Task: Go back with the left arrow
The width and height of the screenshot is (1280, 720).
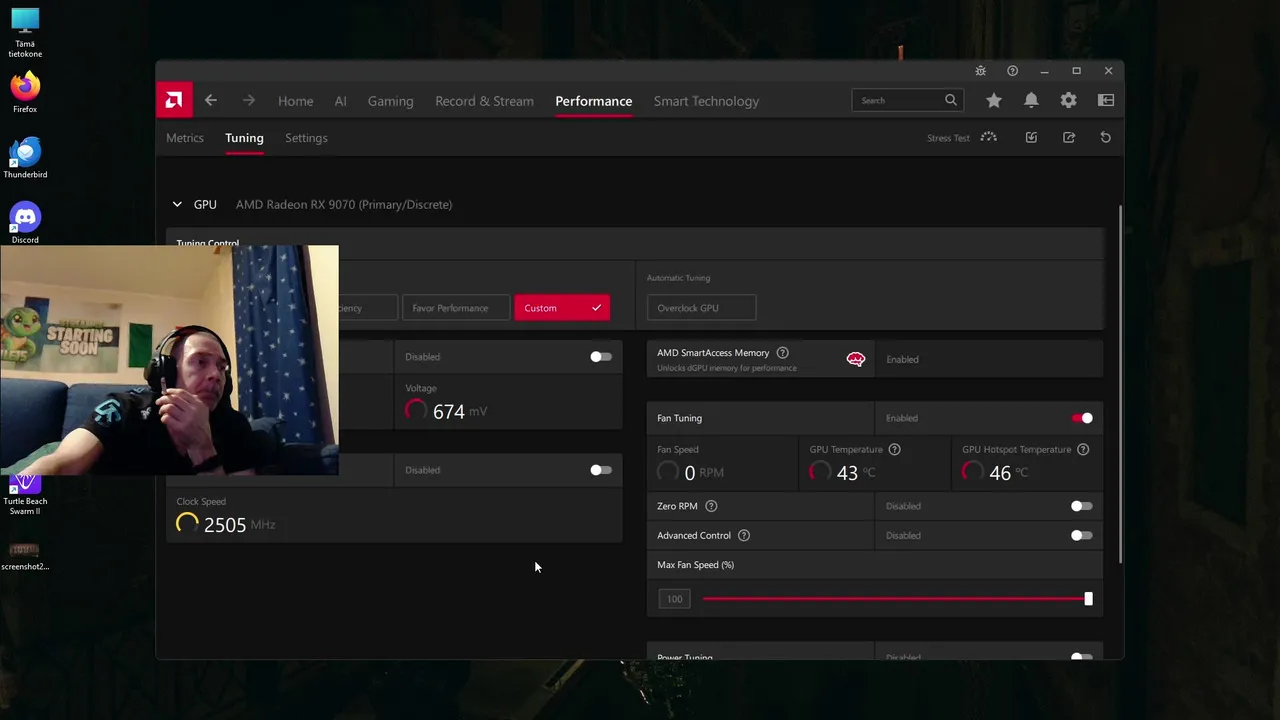Action: coord(211,100)
